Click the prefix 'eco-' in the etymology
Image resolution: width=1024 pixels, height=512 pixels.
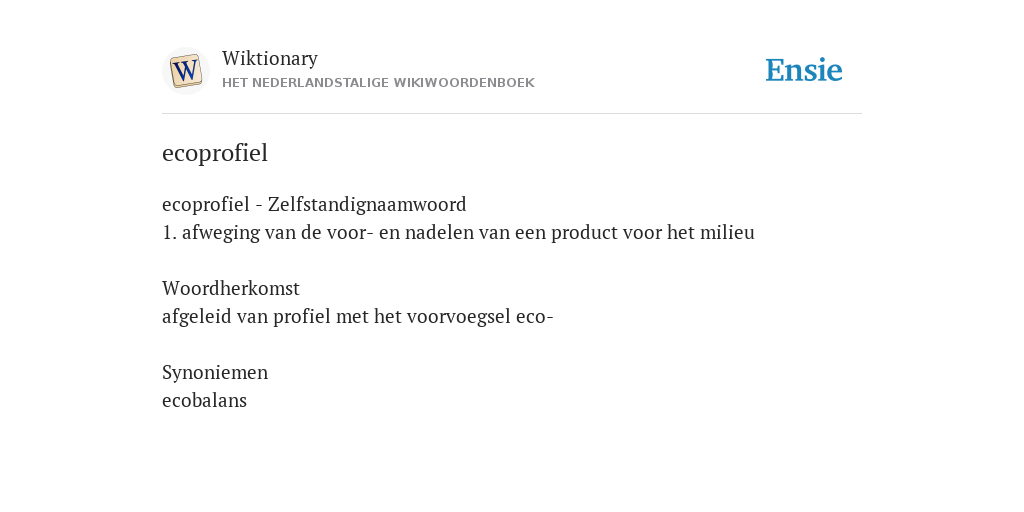tap(535, 317)
